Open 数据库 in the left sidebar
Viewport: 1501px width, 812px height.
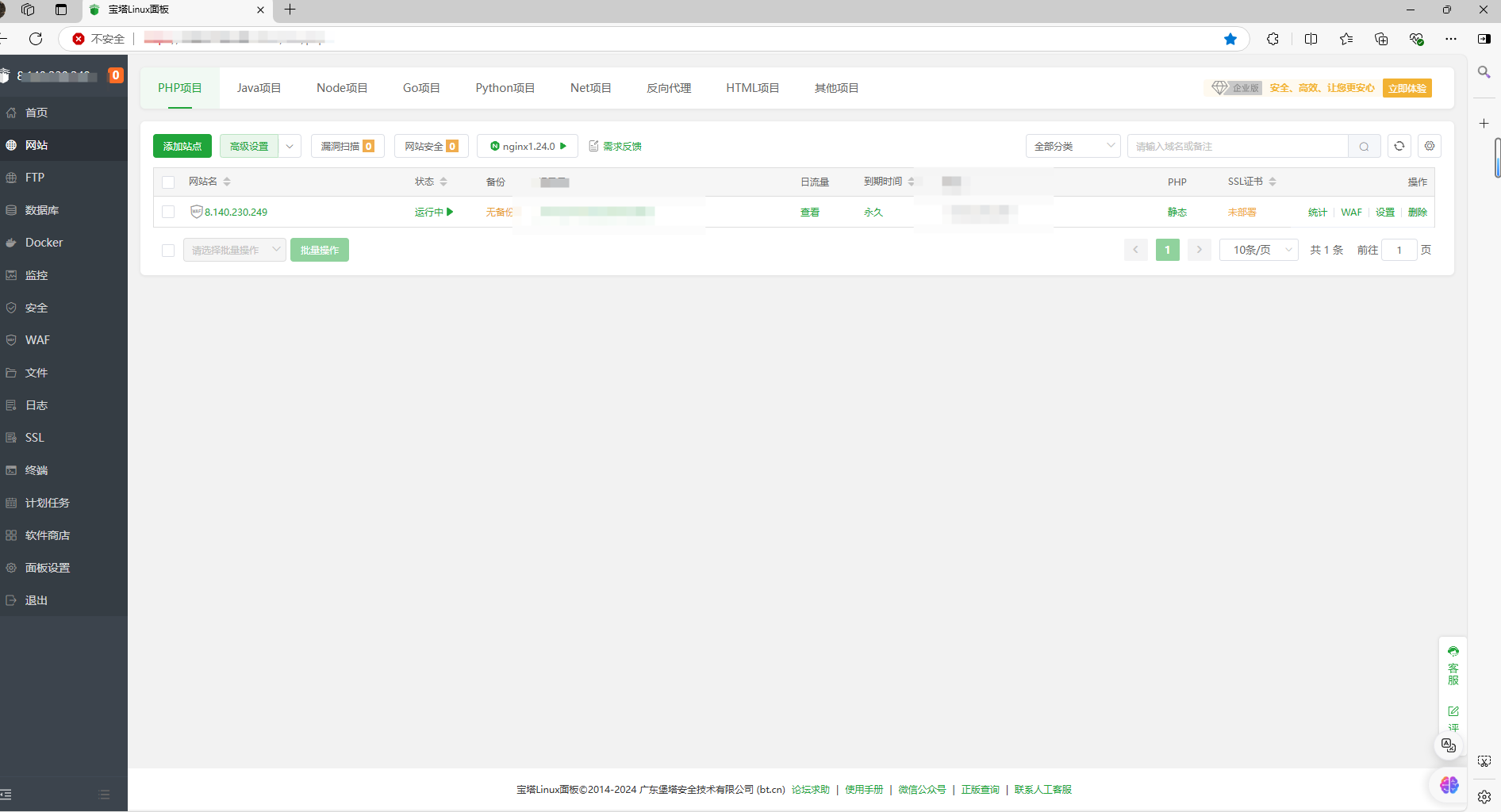click(x=63, y=210)
